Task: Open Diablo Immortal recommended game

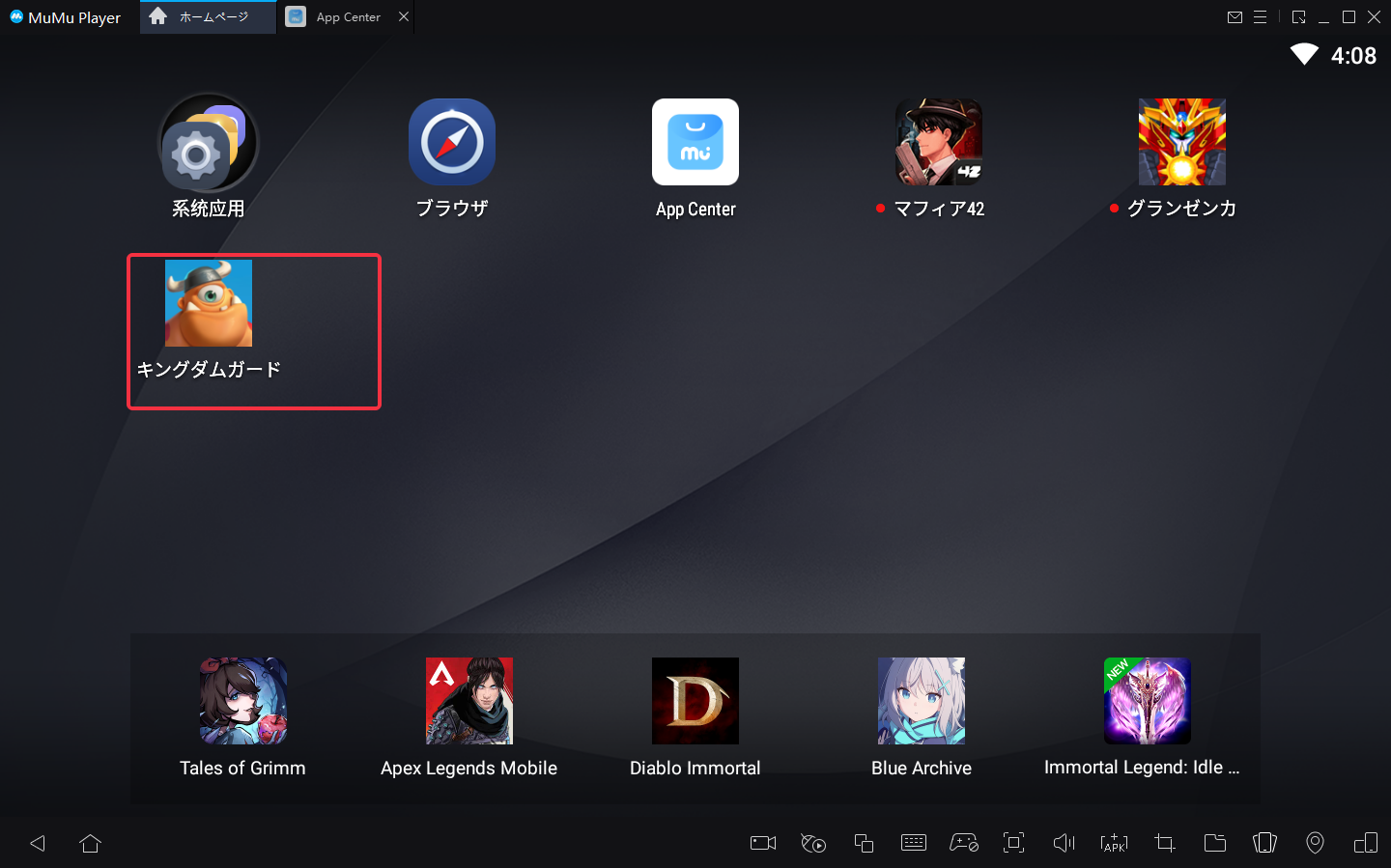Action: [695, 701]
